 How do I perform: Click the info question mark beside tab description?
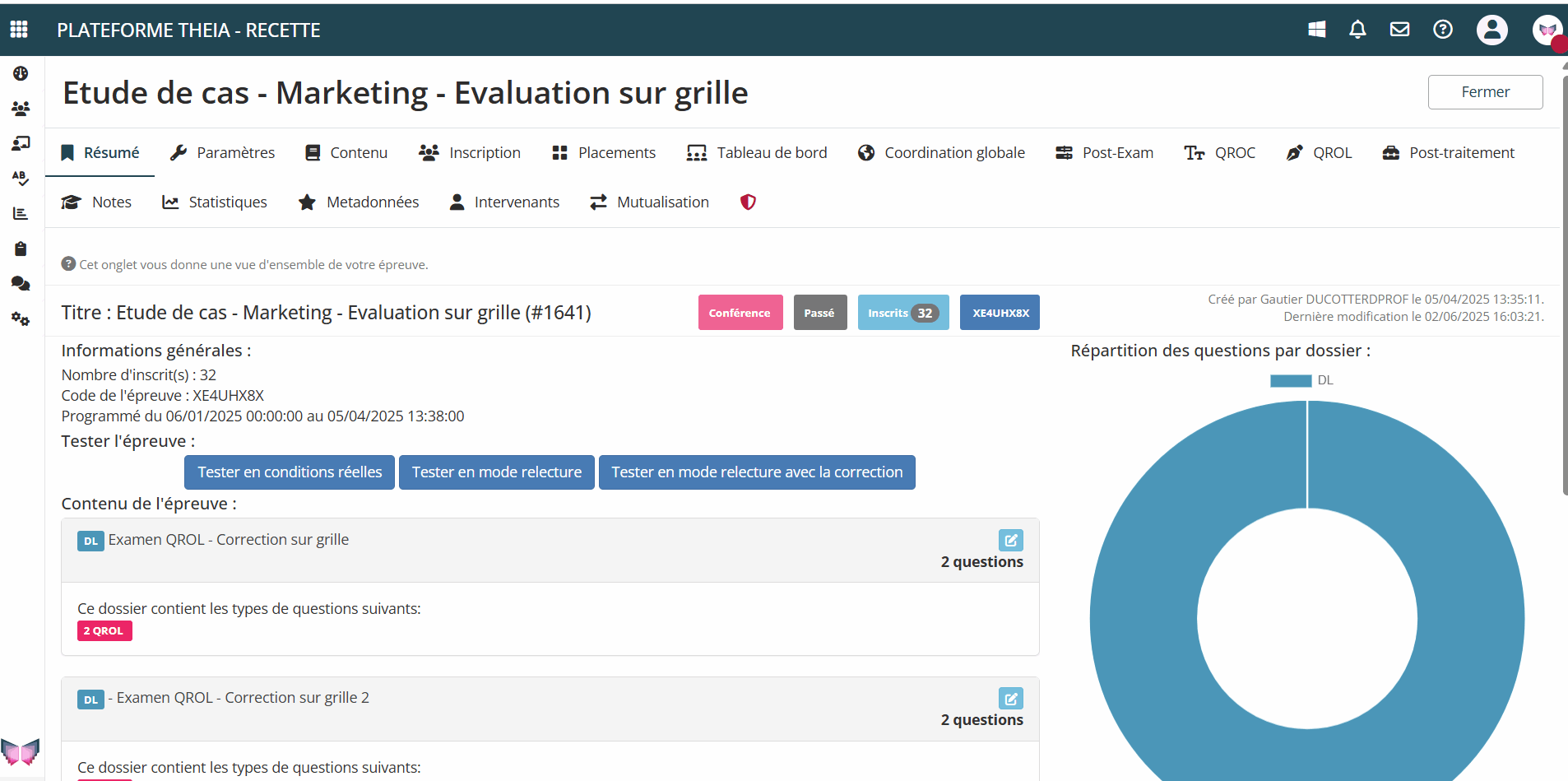[68, 263]
